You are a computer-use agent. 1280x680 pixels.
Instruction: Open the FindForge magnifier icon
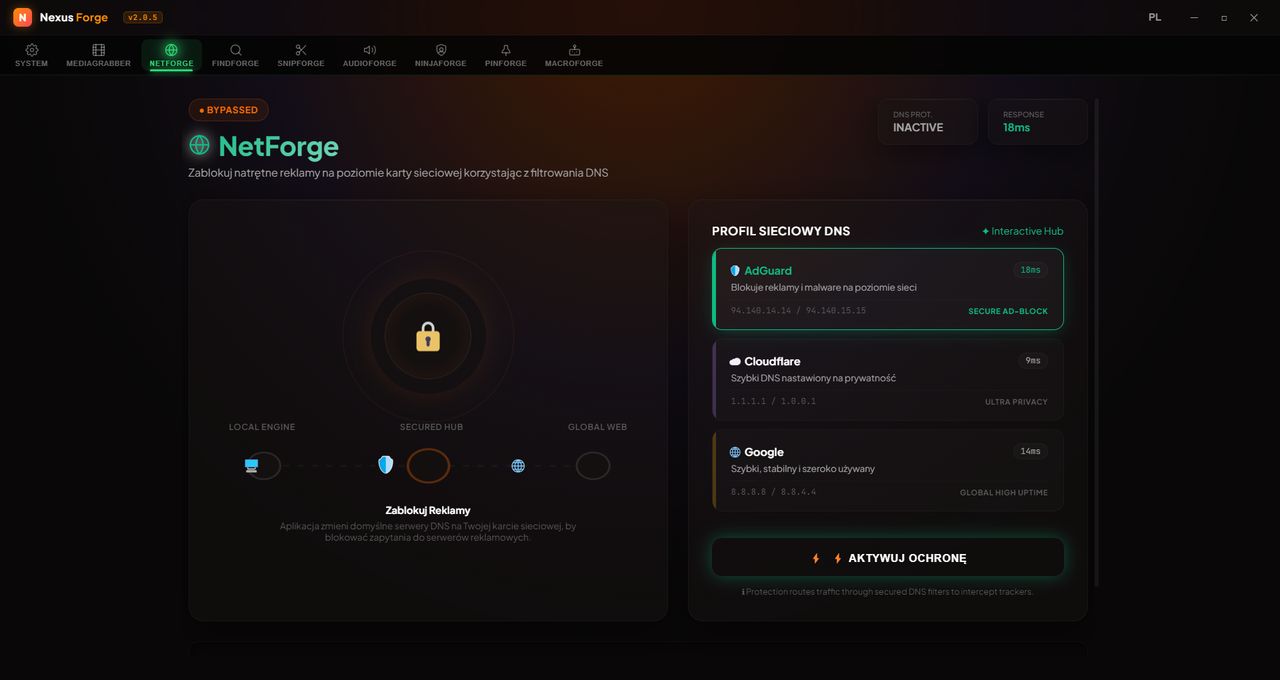point(235,50)
